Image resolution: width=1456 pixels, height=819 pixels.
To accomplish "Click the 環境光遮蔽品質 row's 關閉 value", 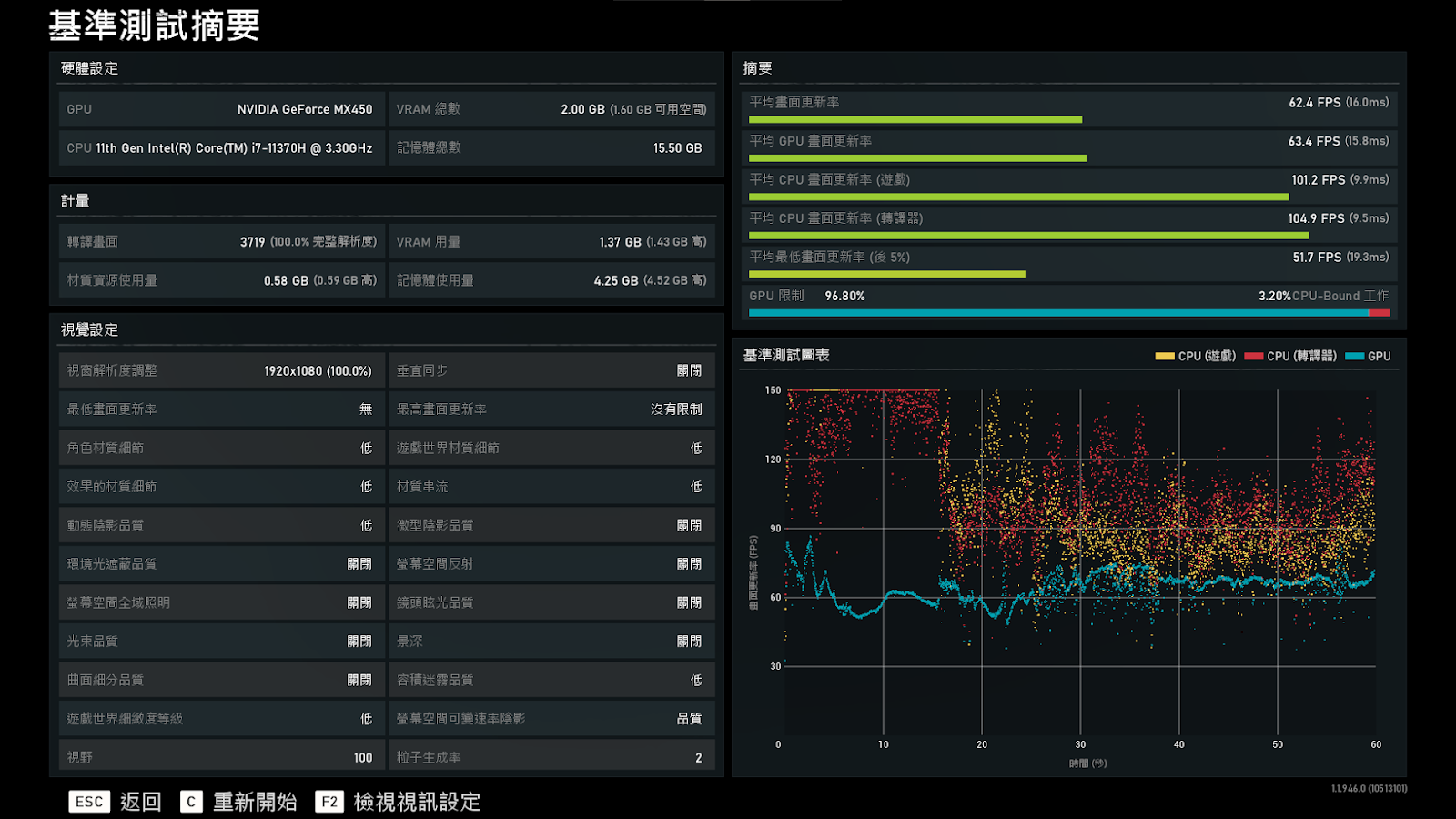I will point(359,564).
